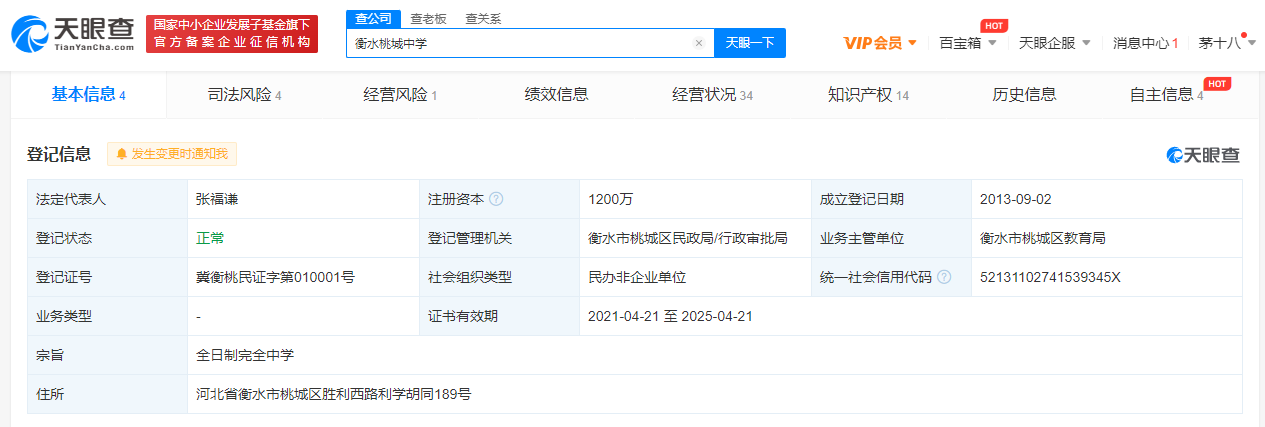Click the TianYanCha logo in header

(72, 34)
